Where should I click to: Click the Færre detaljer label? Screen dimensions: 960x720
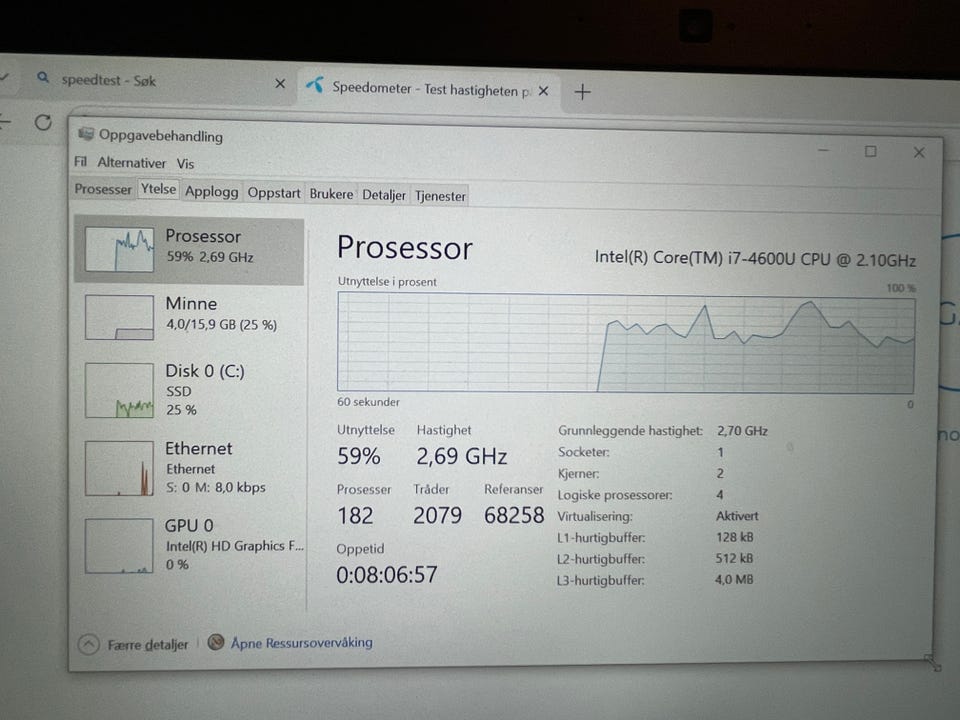point(148,645)
